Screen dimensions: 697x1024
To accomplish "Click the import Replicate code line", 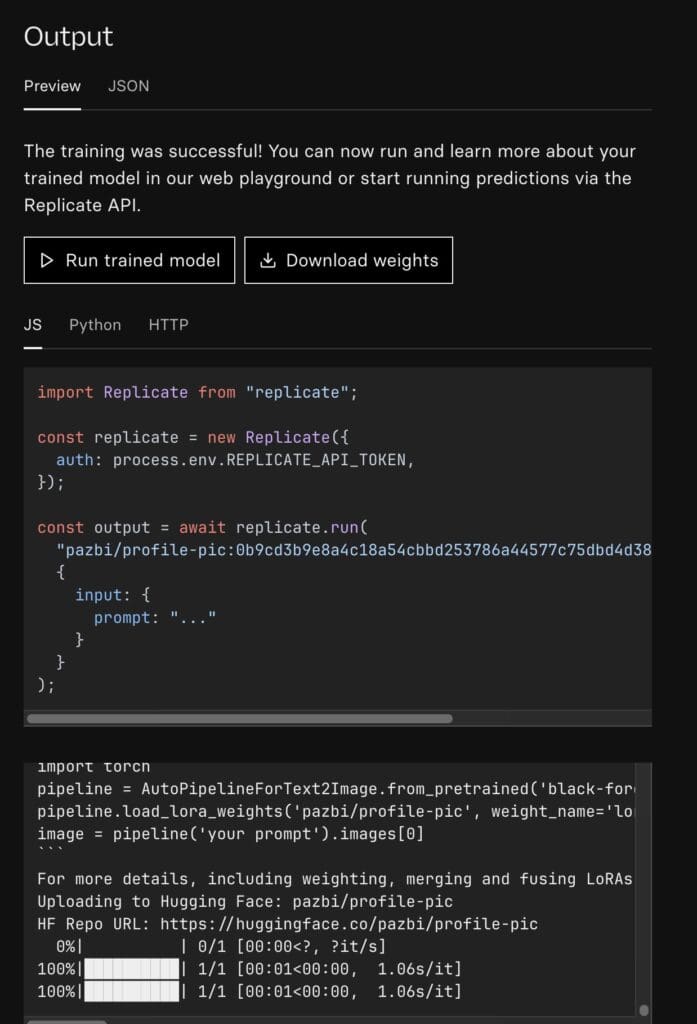I will point(197,392).
